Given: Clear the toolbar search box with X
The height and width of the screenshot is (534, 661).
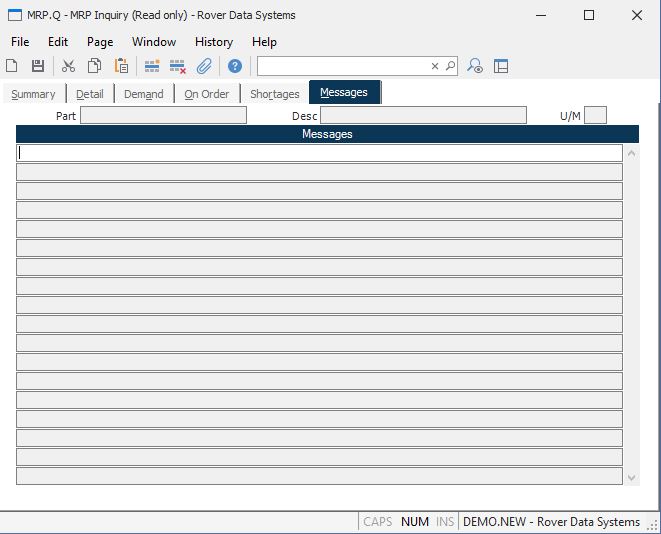Looking at the screenshot, I should click(435, 66).
